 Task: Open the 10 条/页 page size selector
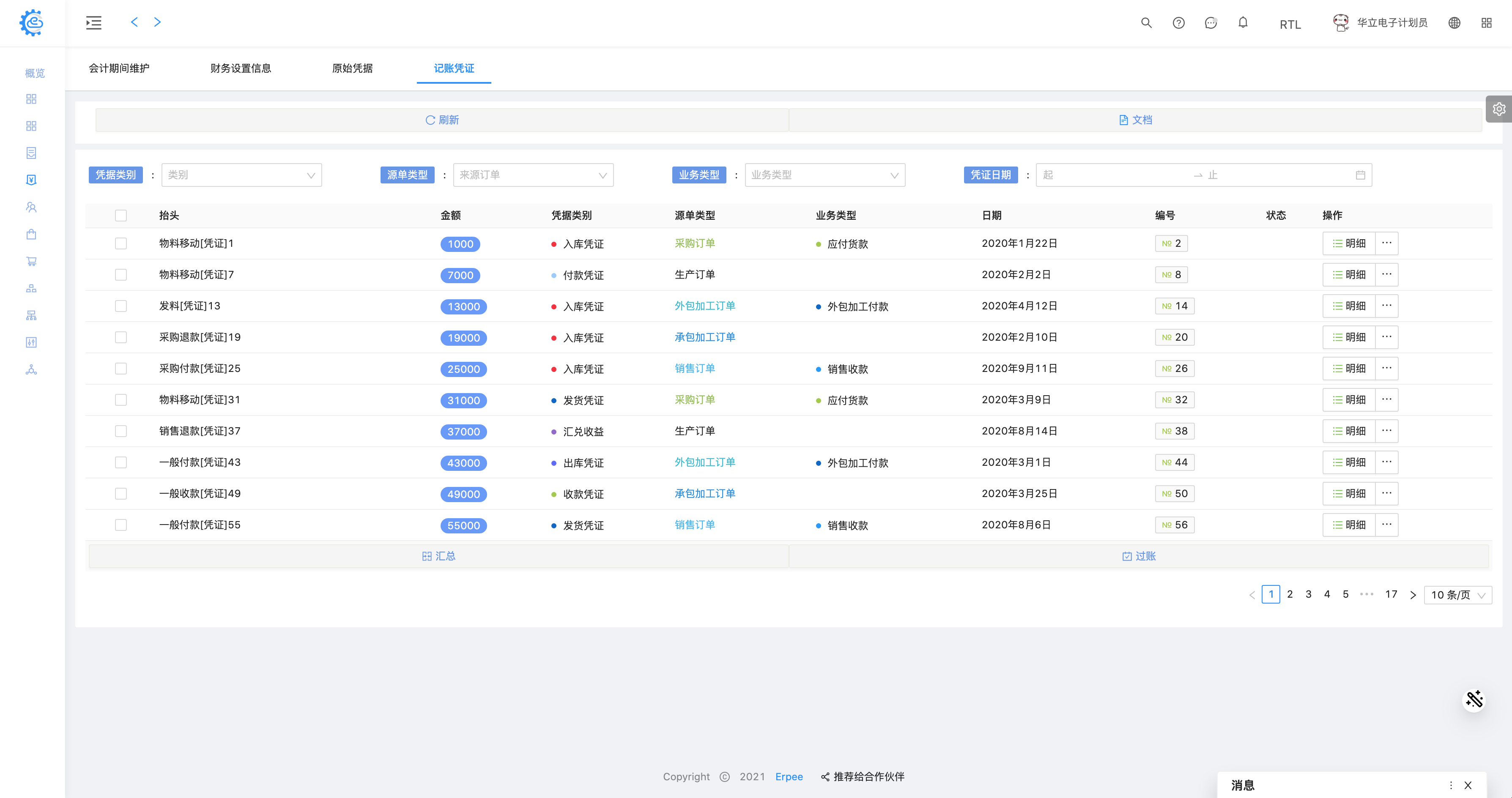click(x=1457, y=595)
